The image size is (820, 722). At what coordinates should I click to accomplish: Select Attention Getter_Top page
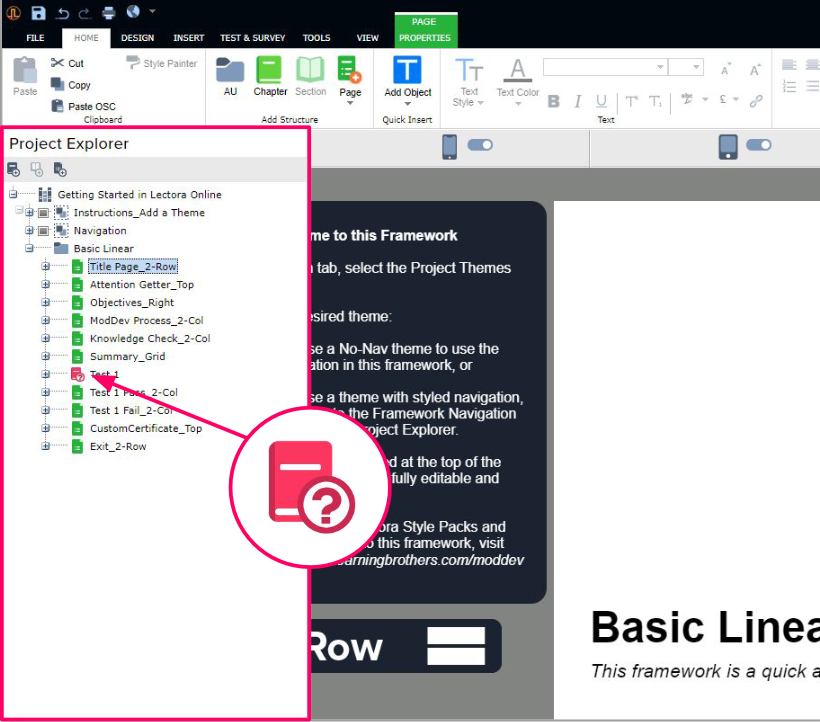tap(142, 284)
